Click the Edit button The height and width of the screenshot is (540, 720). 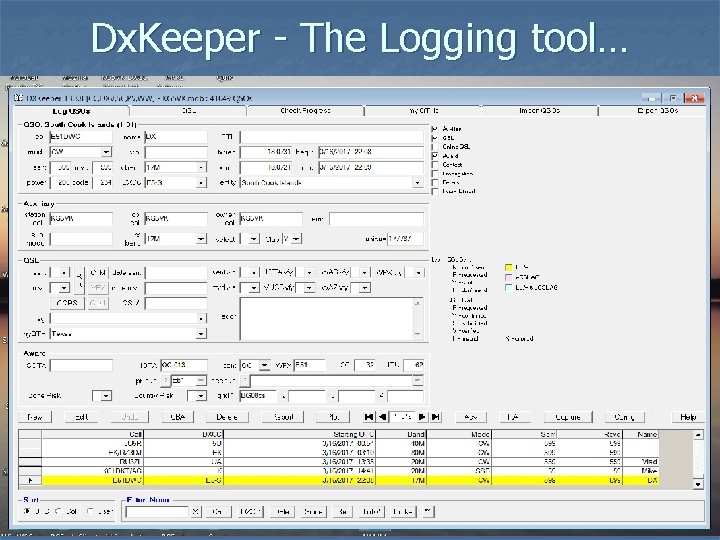[x=82, y=417]
